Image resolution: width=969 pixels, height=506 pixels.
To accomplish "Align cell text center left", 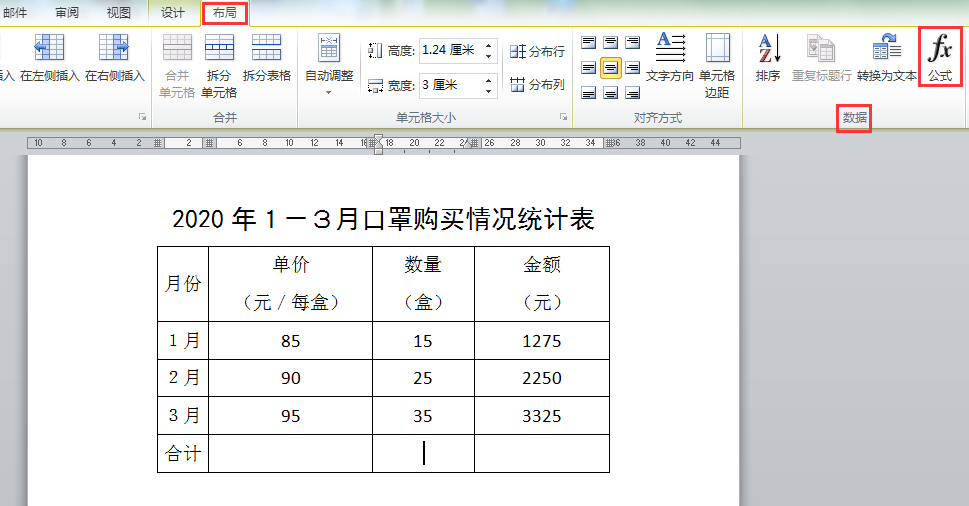I will [x=588, y=67].
